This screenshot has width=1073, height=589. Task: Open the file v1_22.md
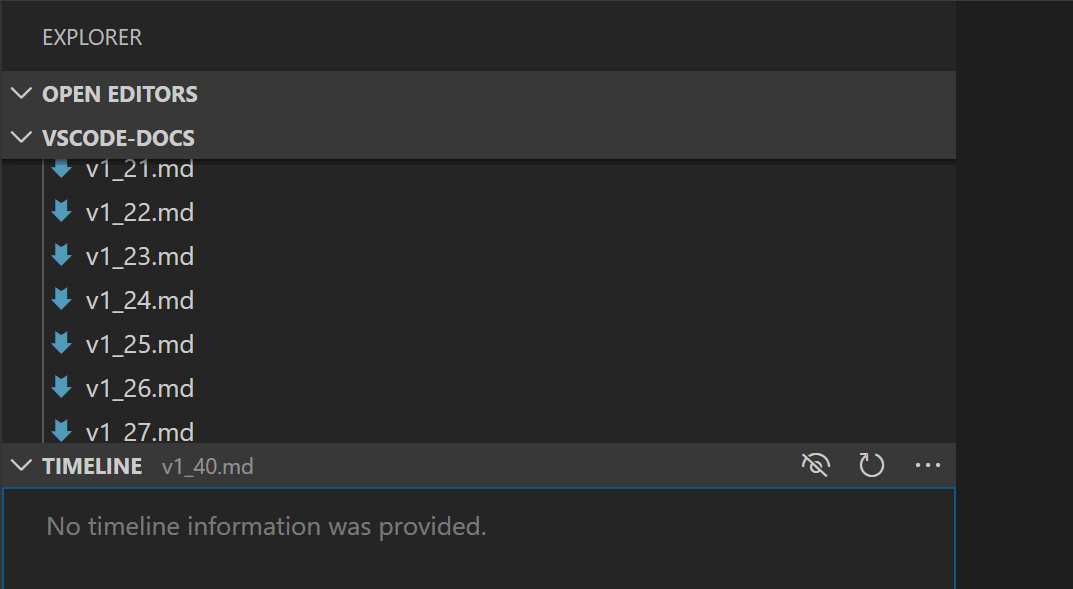140,212
